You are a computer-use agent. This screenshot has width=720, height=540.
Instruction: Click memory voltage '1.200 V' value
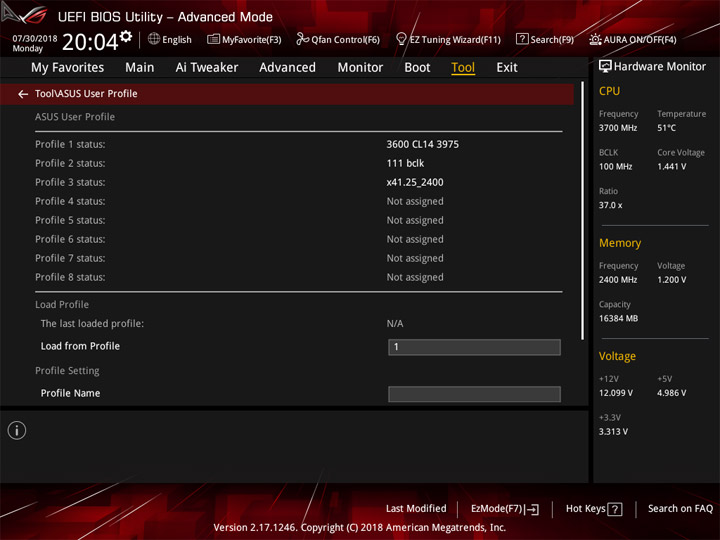[x=671, y=279]
